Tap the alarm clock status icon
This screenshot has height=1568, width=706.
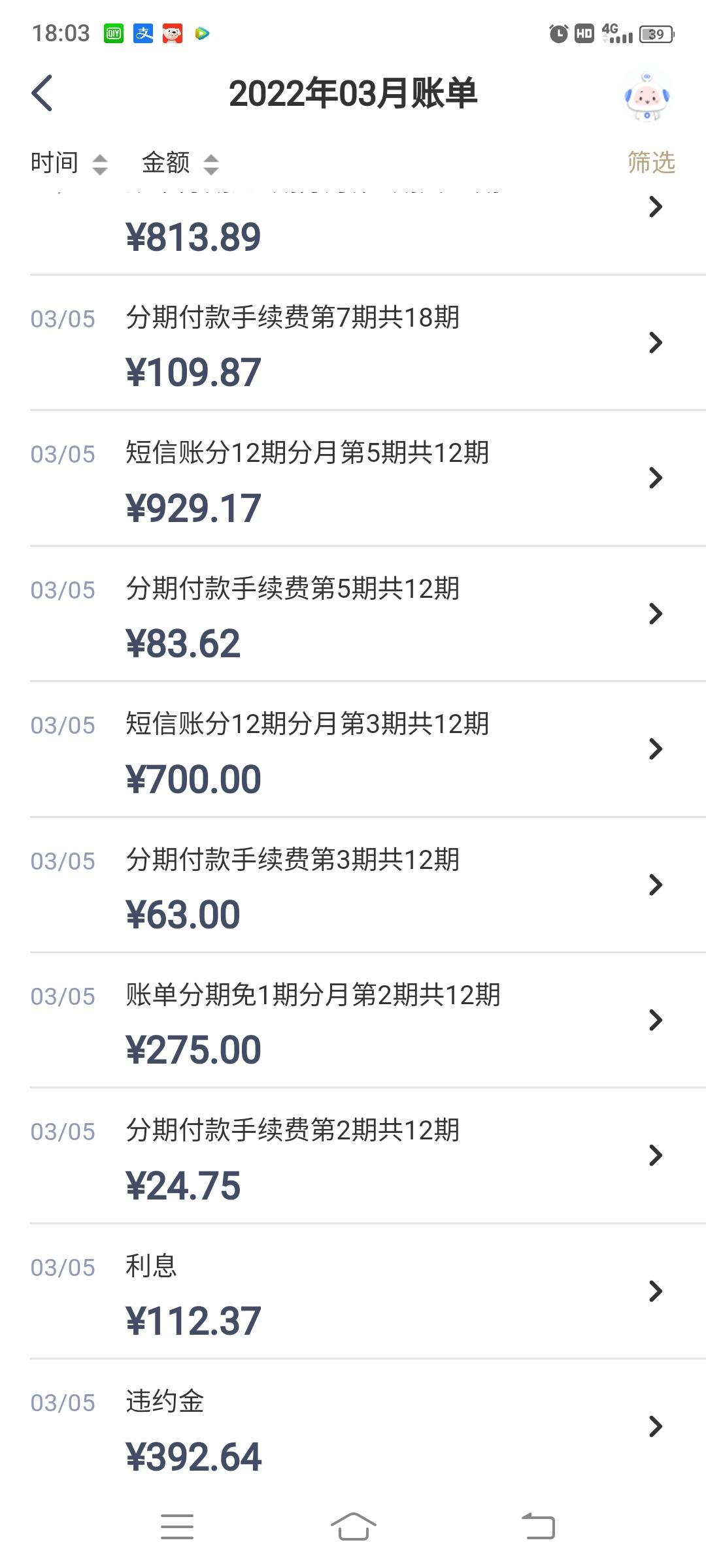[558, 33]
